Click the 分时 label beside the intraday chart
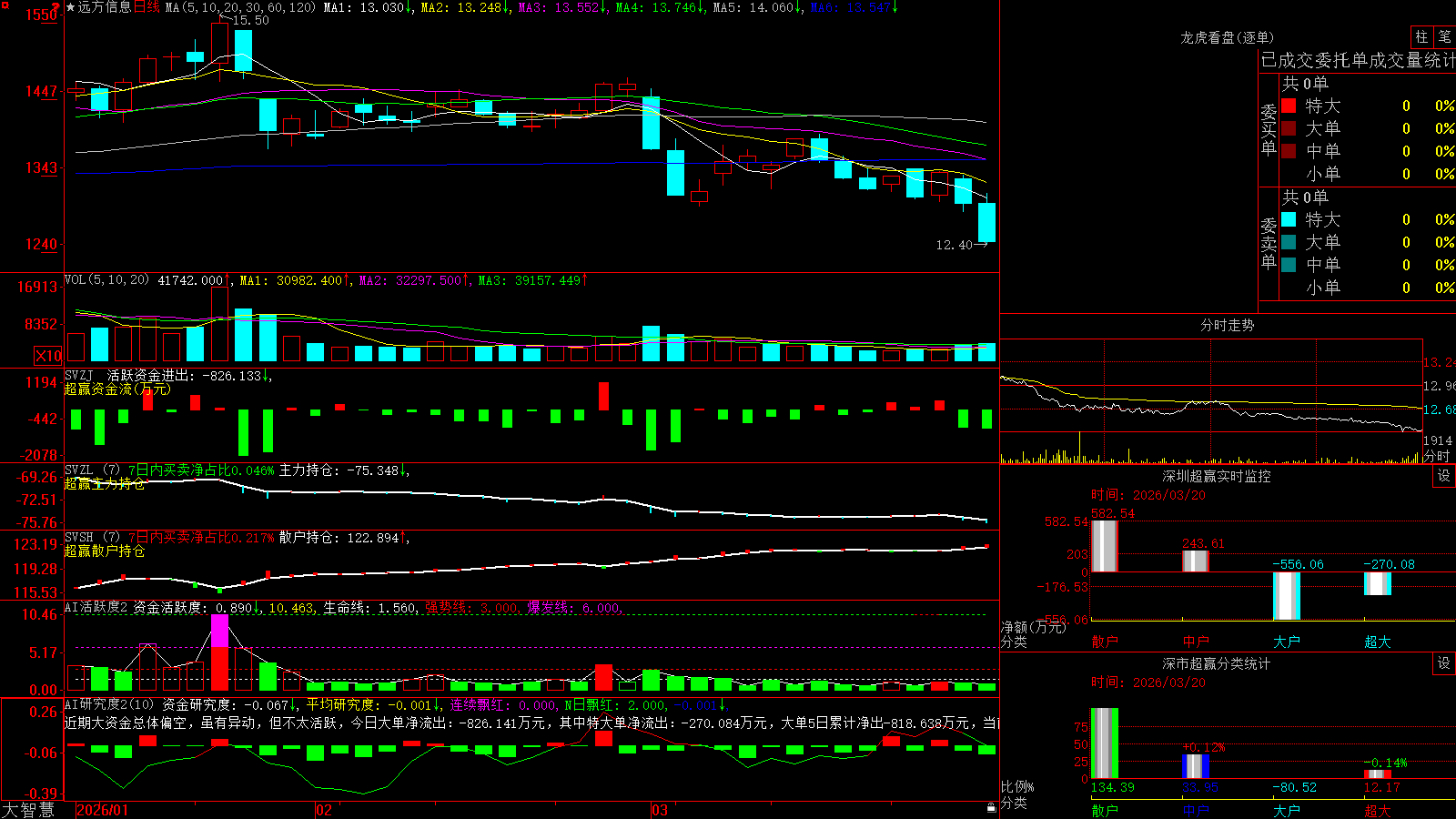The width and height of the screenshot is (1456, 819). [x=1437, y=456]
